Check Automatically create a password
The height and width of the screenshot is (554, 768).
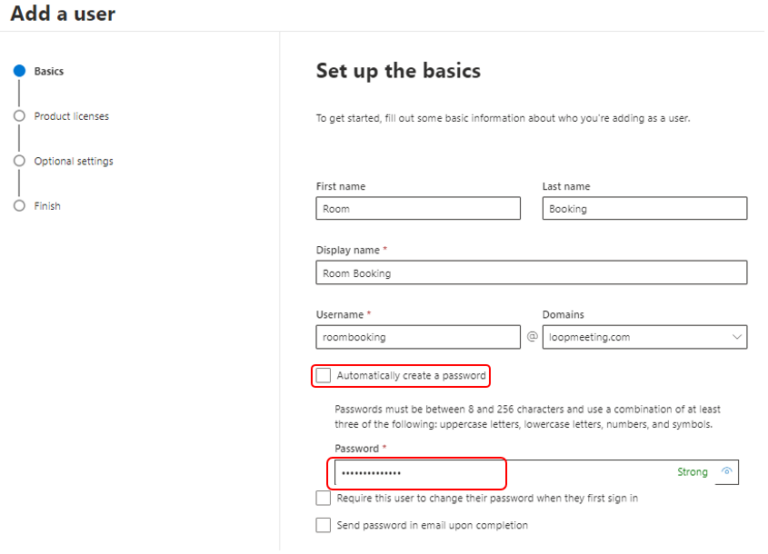(323, 375)
